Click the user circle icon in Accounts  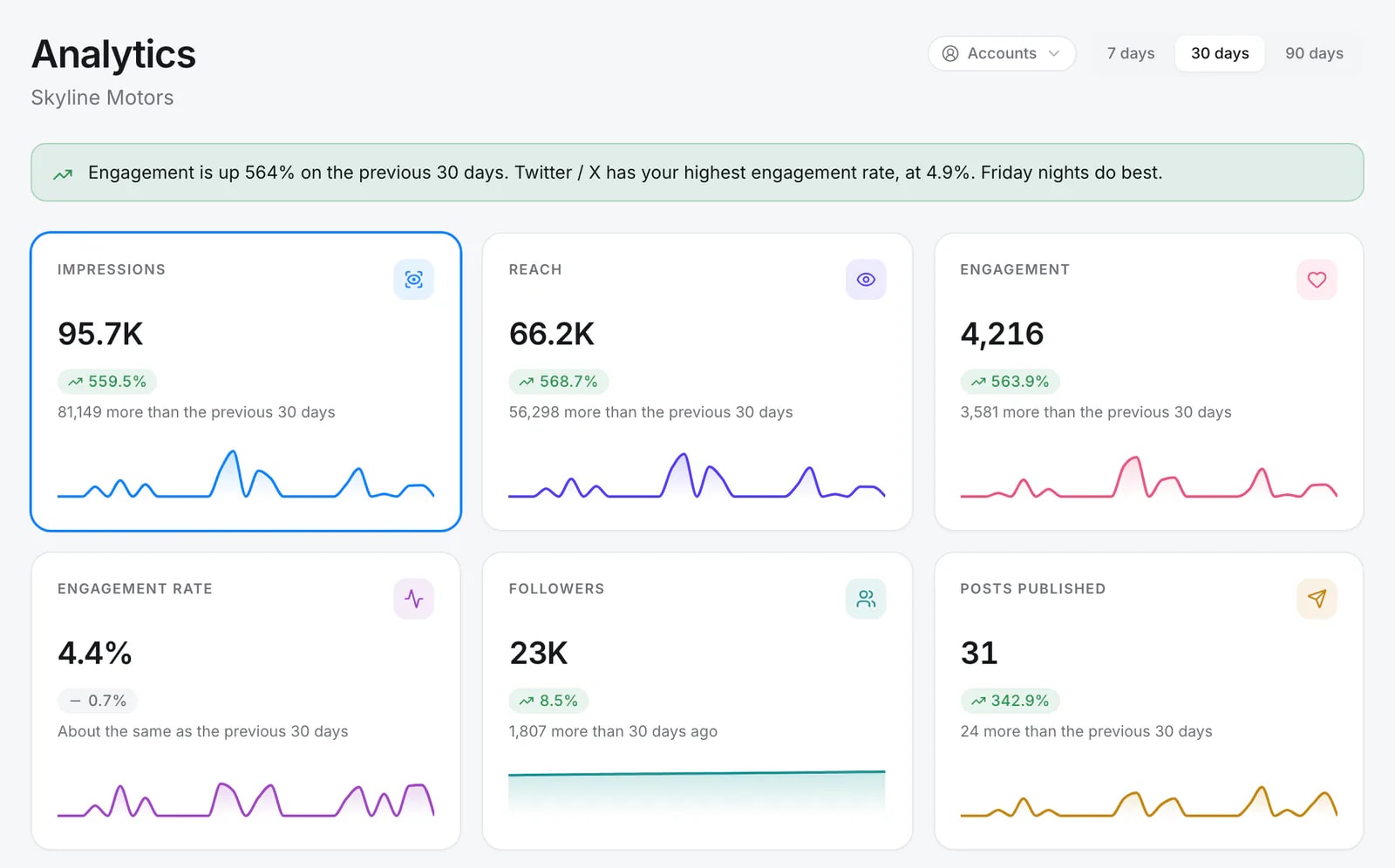click(x=950, y=53)
